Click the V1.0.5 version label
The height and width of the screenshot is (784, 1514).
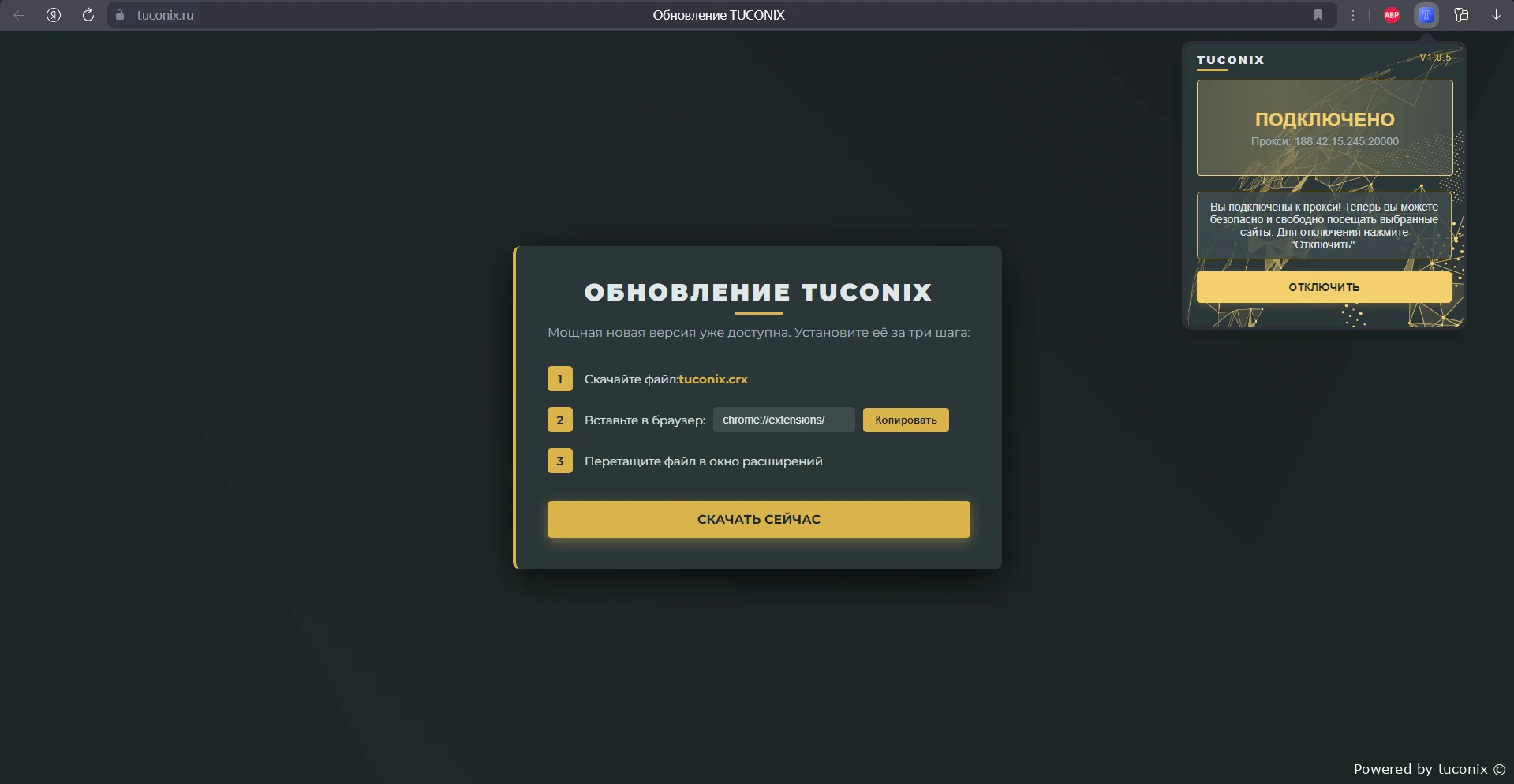(1435, 58)
